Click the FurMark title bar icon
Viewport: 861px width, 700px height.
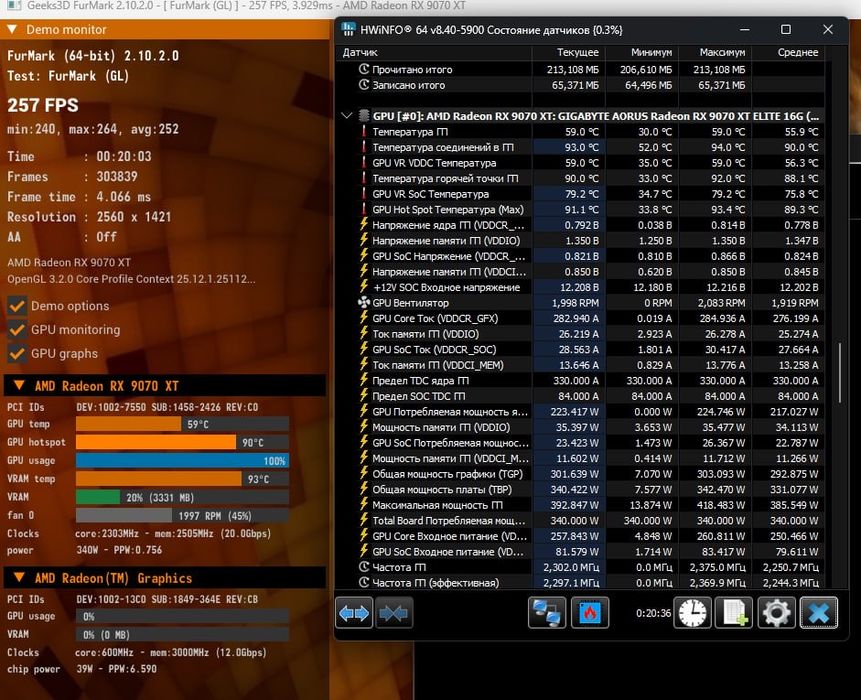tap(13, 5)
